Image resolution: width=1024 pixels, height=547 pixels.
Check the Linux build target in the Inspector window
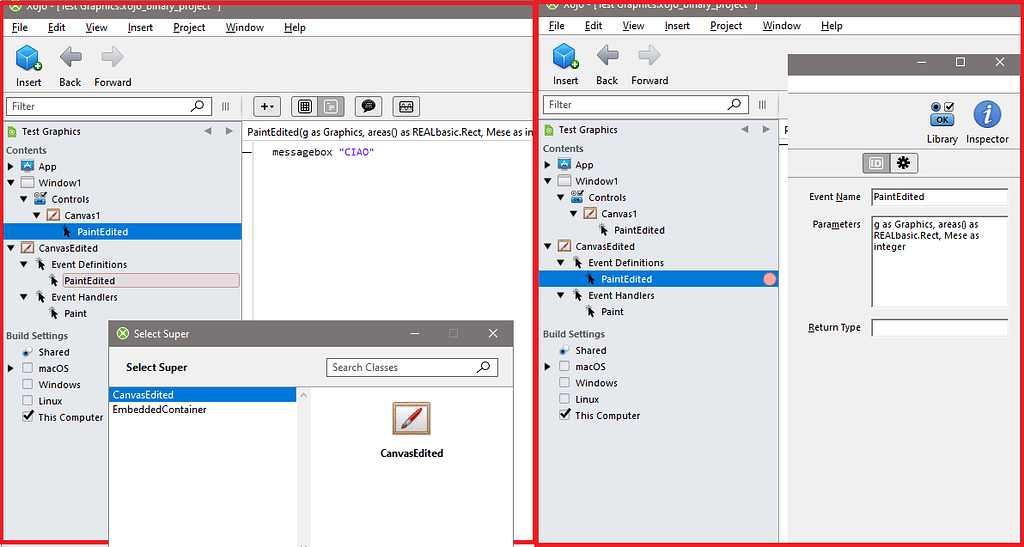564,399
